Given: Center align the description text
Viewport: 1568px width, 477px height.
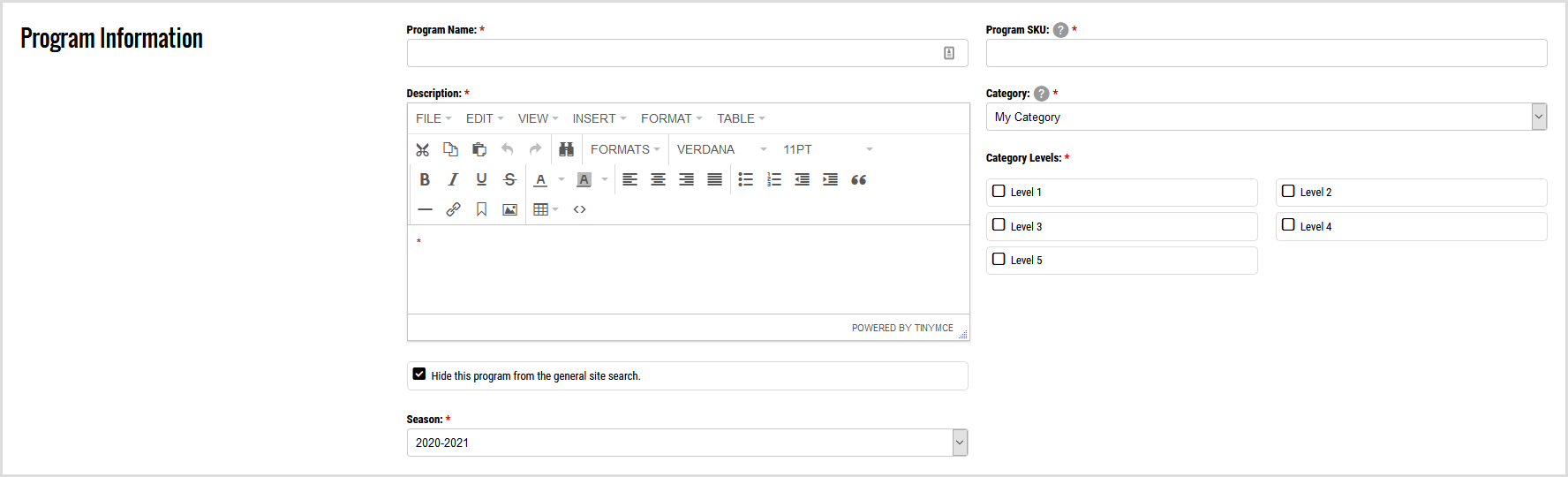Looking at the screenshot, I should (x=658, y=179).
